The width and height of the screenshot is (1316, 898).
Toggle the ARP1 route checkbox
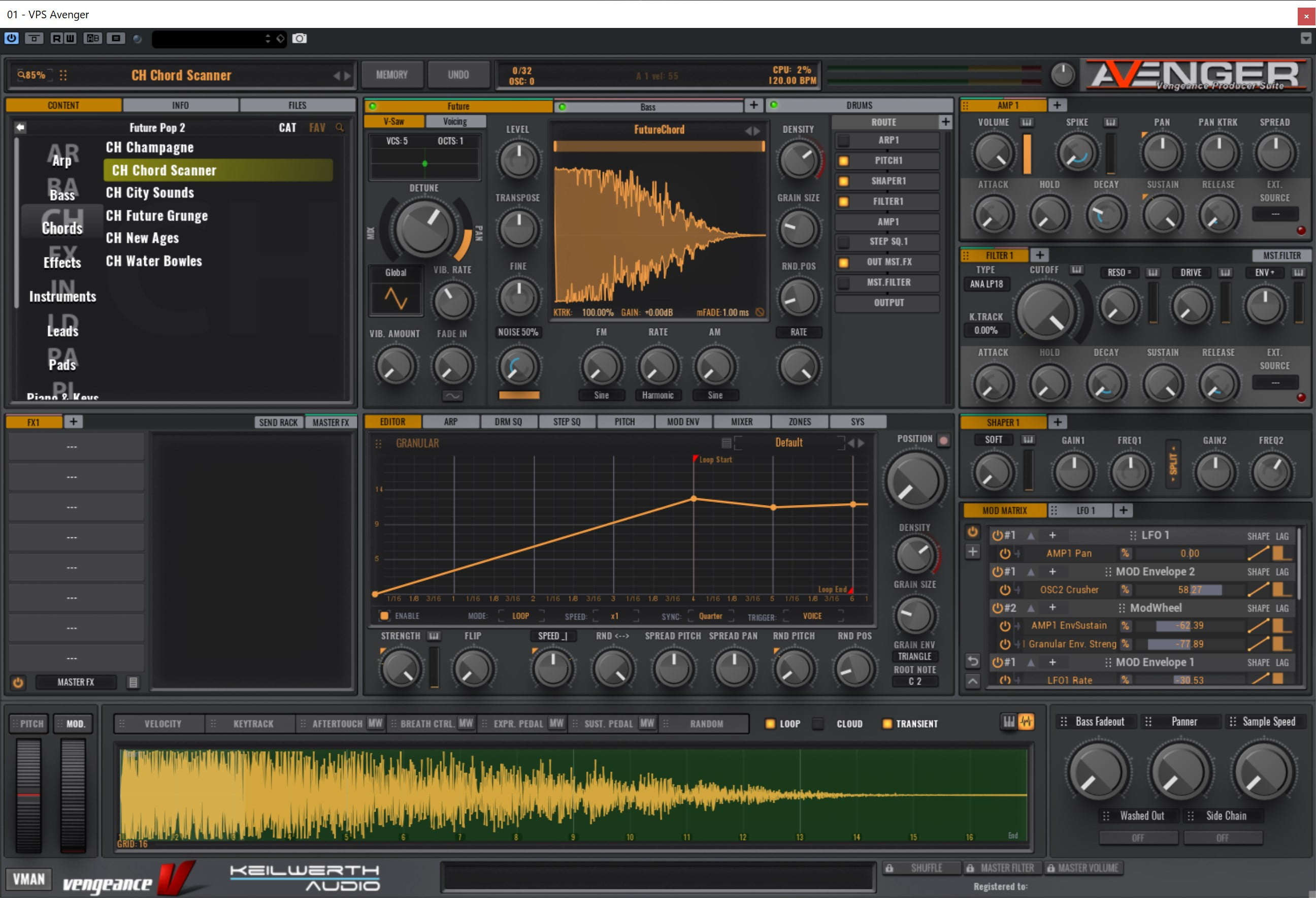click(843, 141)
